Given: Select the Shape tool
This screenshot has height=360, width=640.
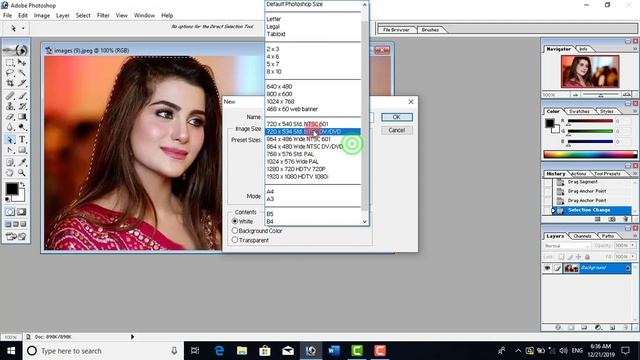Looking at the screenshot, I should [x=22, y=150].
